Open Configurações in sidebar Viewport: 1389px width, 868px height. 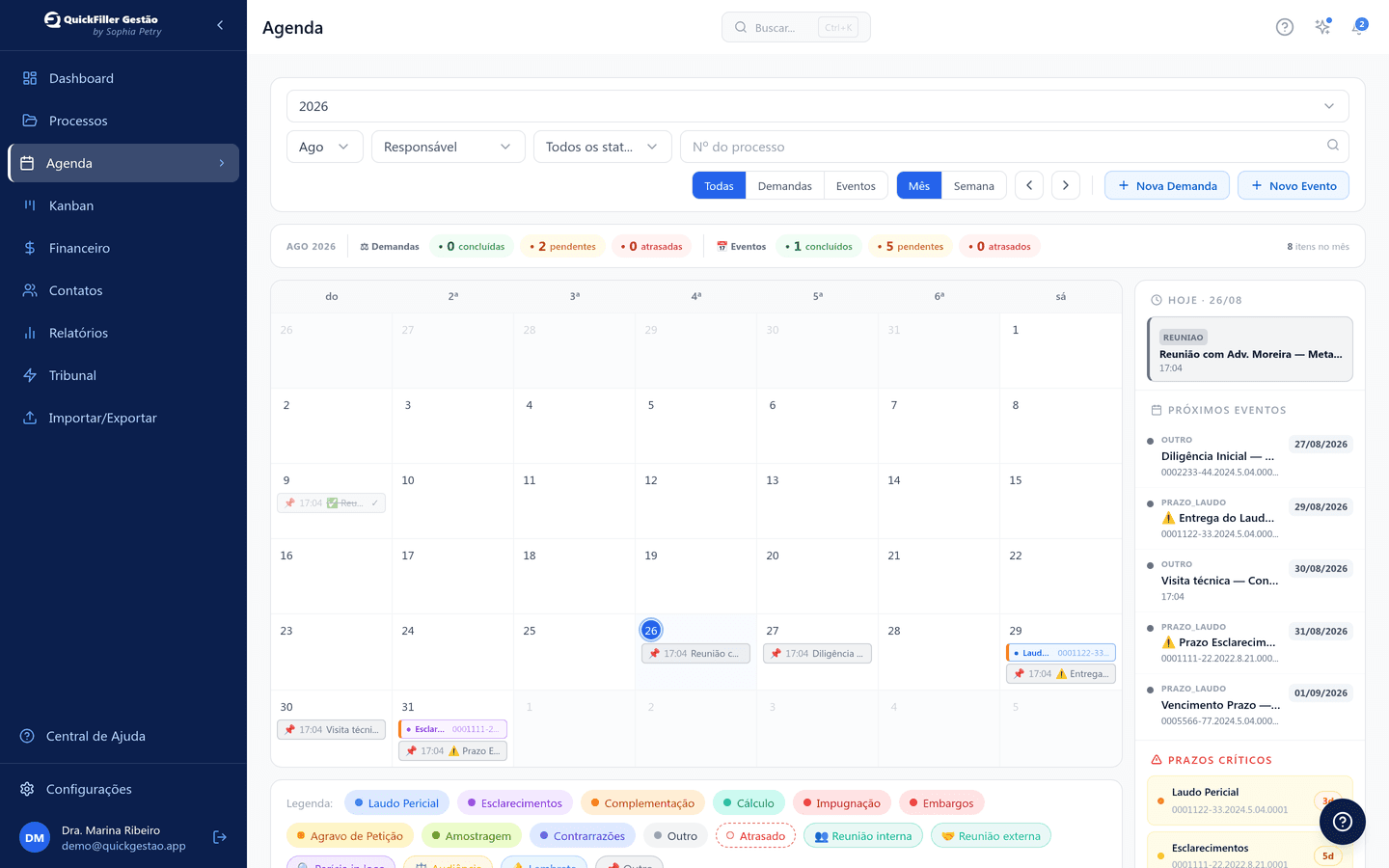click(x=123, y=789)
